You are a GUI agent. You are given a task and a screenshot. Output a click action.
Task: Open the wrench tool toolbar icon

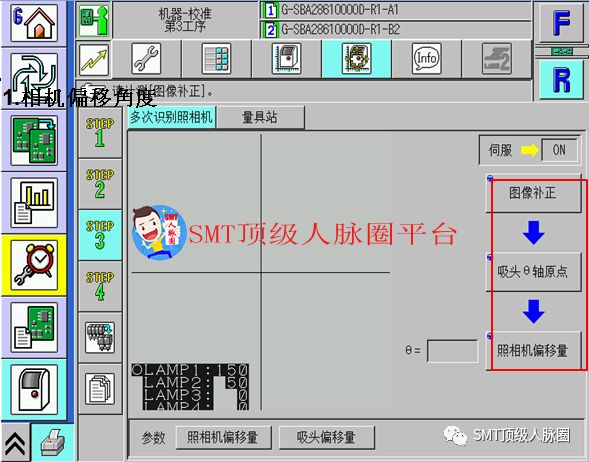pos(146,59)
